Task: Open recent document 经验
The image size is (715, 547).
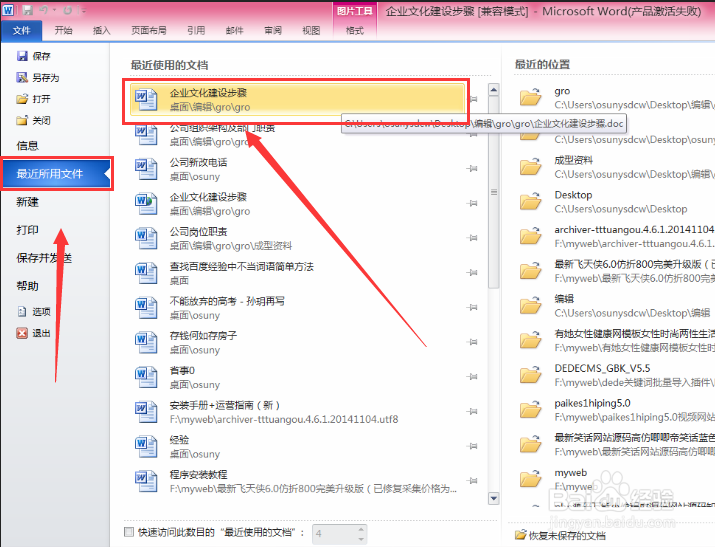Action: pyautogui.click(x=297, y=446)
